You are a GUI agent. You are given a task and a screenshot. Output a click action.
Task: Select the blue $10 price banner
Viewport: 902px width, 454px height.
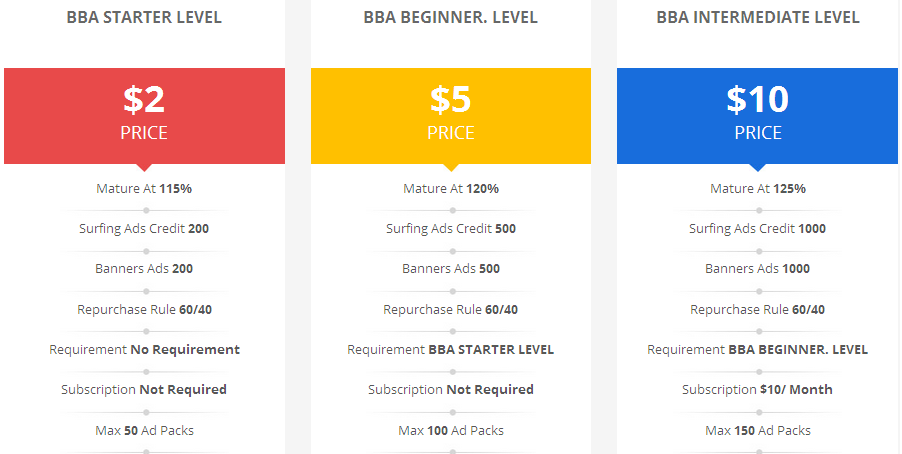pyautogui.click(x=758, y=114)
